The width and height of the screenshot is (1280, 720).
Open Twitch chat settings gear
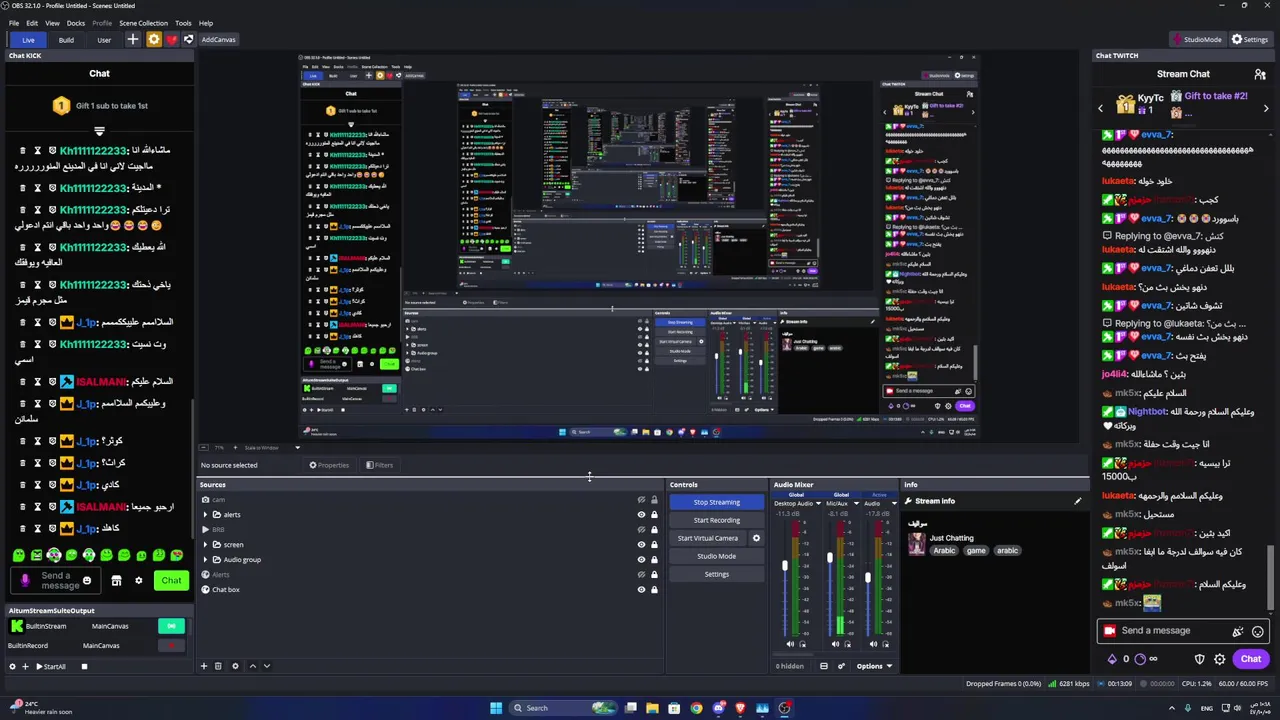pos(1219,659)
